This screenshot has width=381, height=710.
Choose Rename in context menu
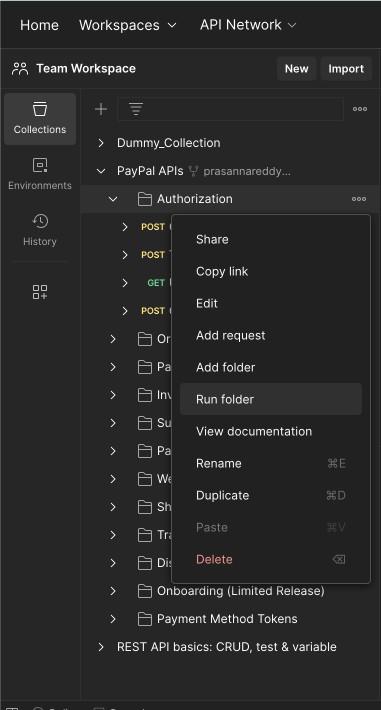click(x=271, y=463)
